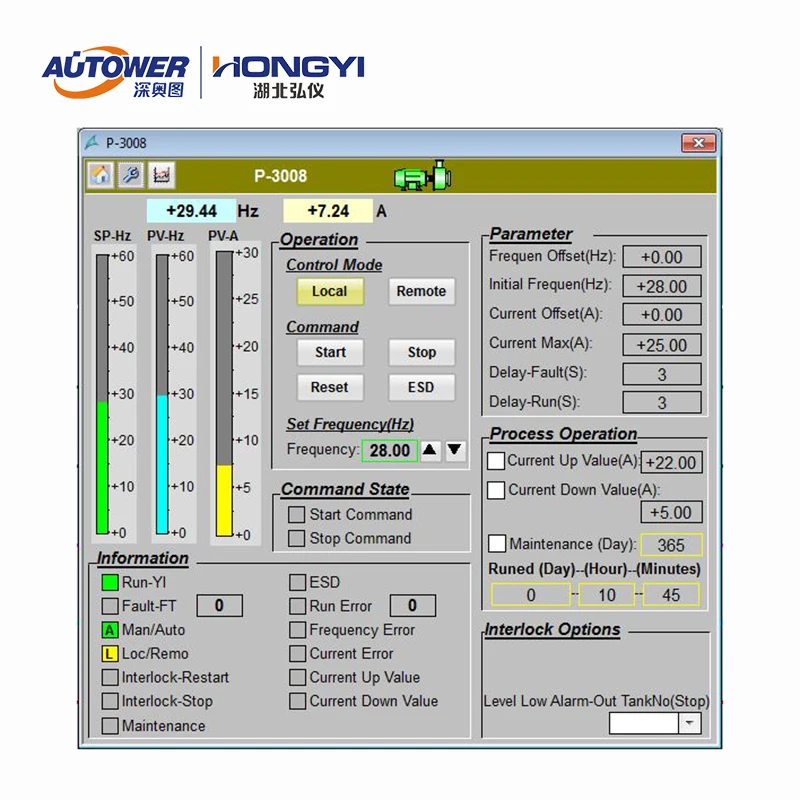Open the trend chart icon
Viewport: 800px width, 800px height.
point(162,175)
